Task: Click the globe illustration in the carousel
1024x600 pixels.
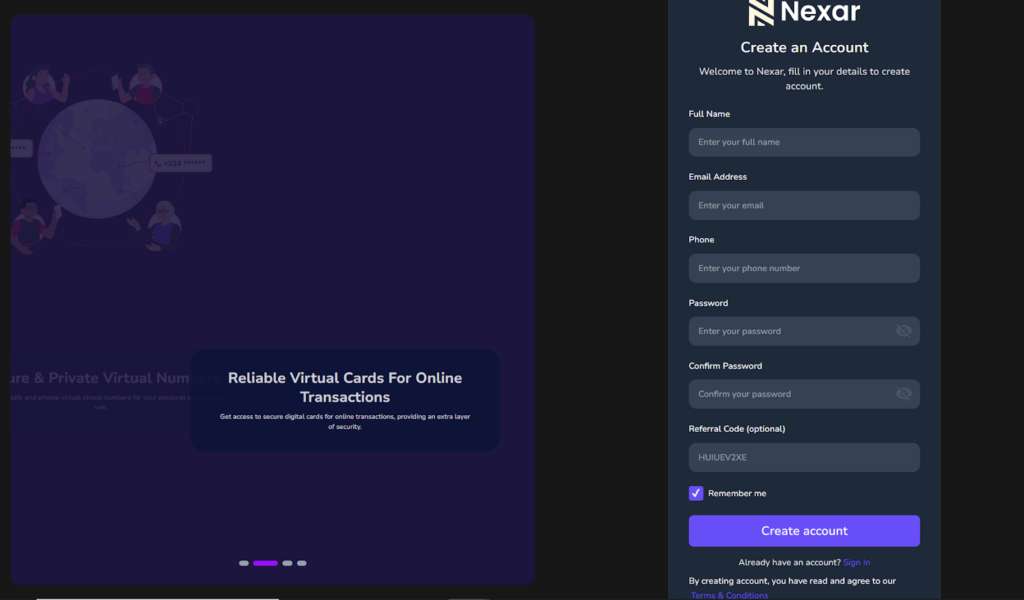Action: coord(97,160)
